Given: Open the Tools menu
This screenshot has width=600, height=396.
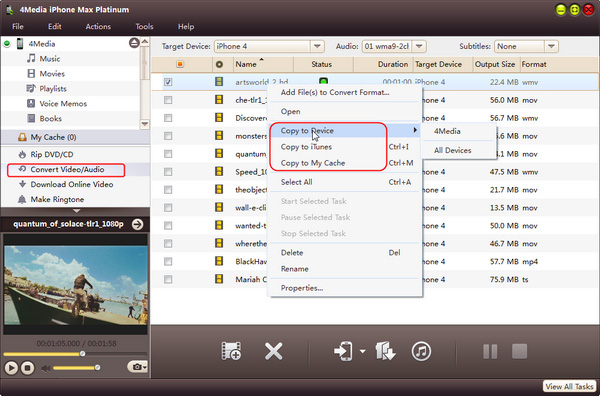Looking at the screenshot, I should 144,26.
